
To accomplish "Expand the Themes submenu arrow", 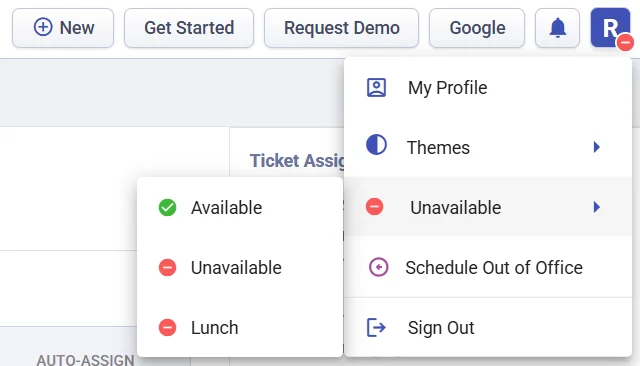I will tap(597, 147).
